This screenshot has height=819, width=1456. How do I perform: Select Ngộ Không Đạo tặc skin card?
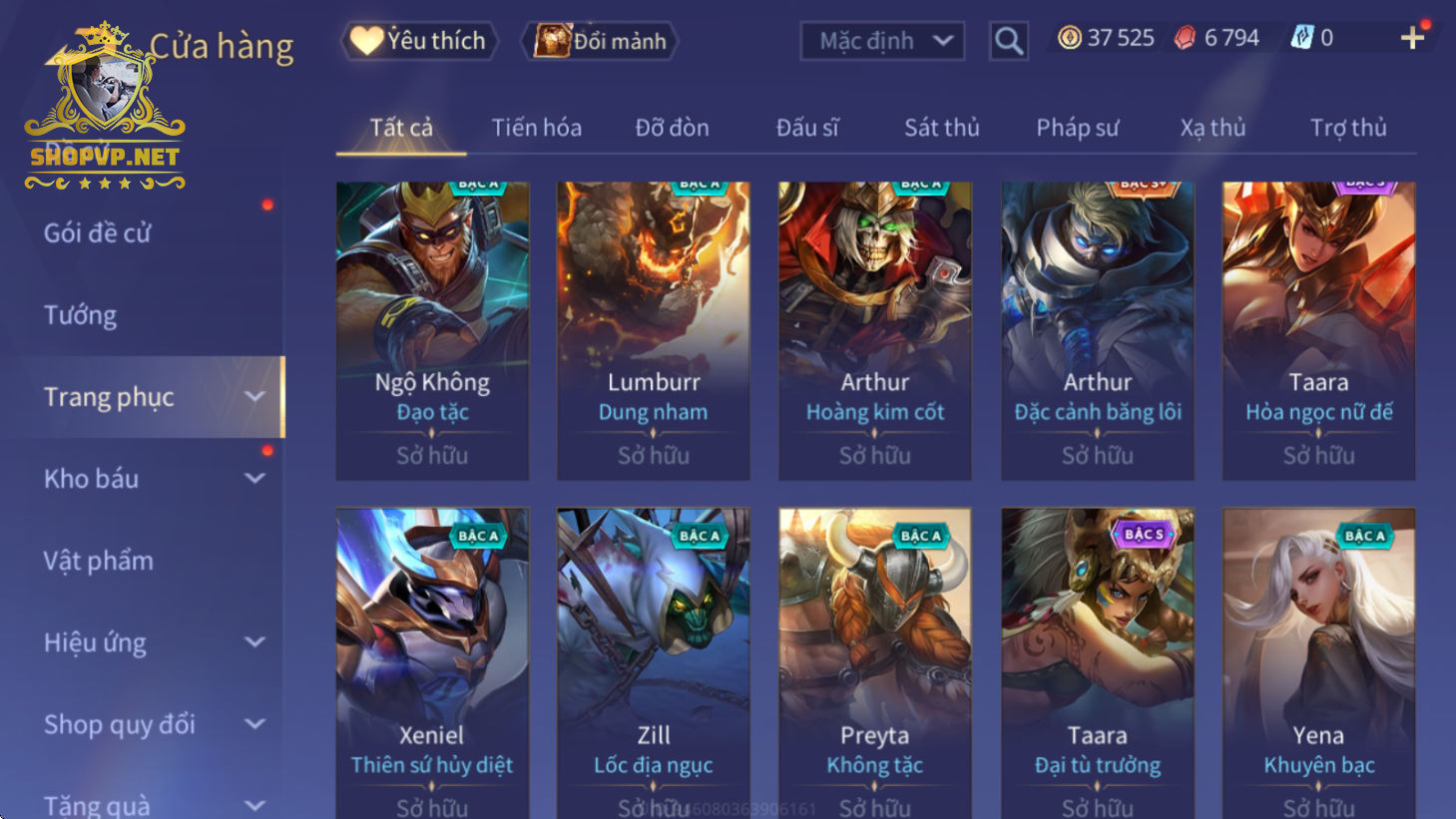pyautogui.click(x=432, y=330)
